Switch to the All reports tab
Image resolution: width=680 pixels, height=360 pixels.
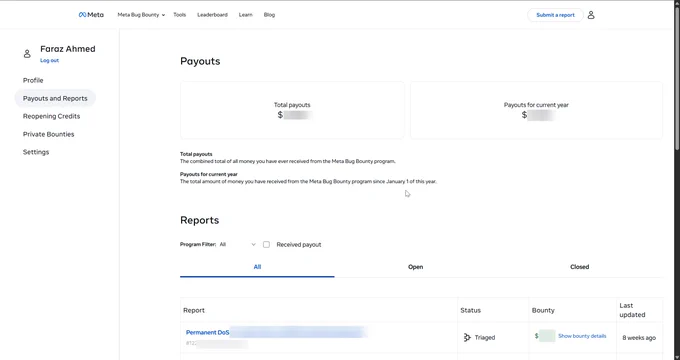tap(257, 267)
